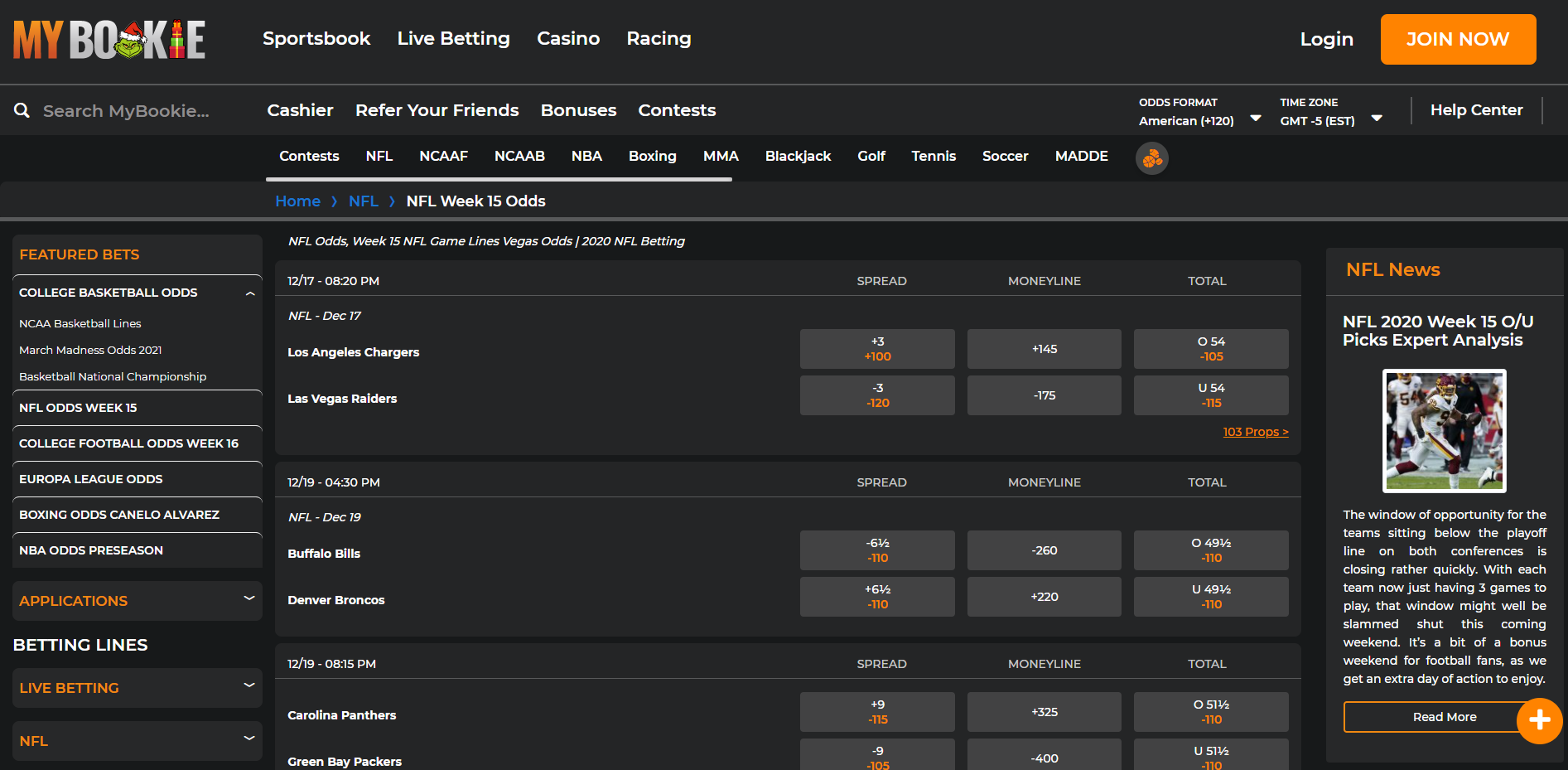The image size is (1568, 770).
Task: Open the Odds Format dropdown
Action: (1199, 112)
